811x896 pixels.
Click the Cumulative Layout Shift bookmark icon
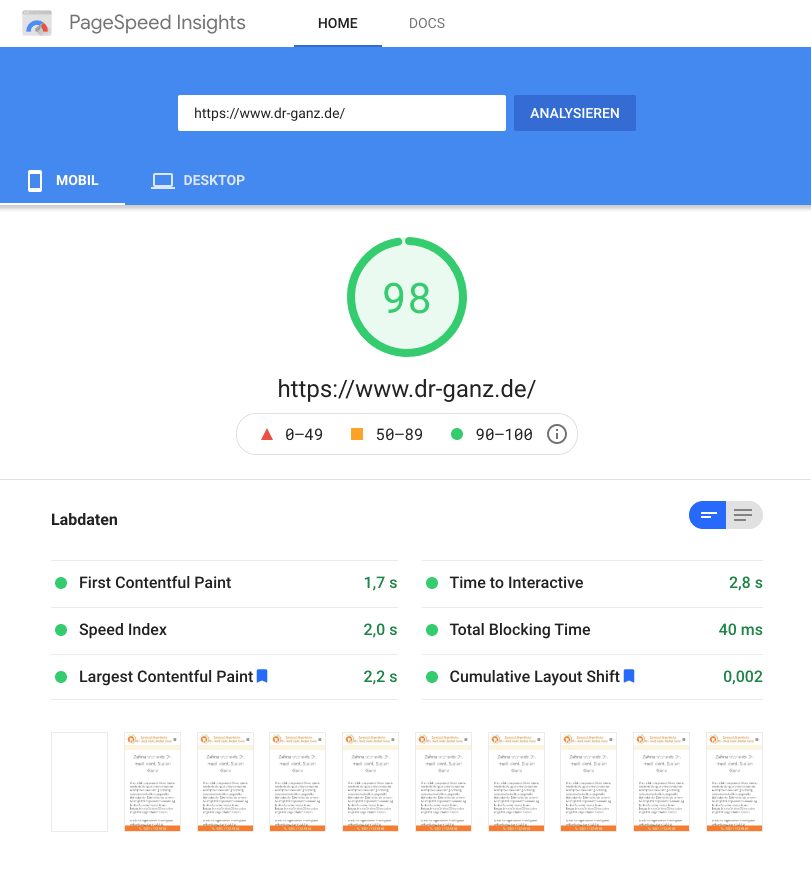(x=629, y=676)
